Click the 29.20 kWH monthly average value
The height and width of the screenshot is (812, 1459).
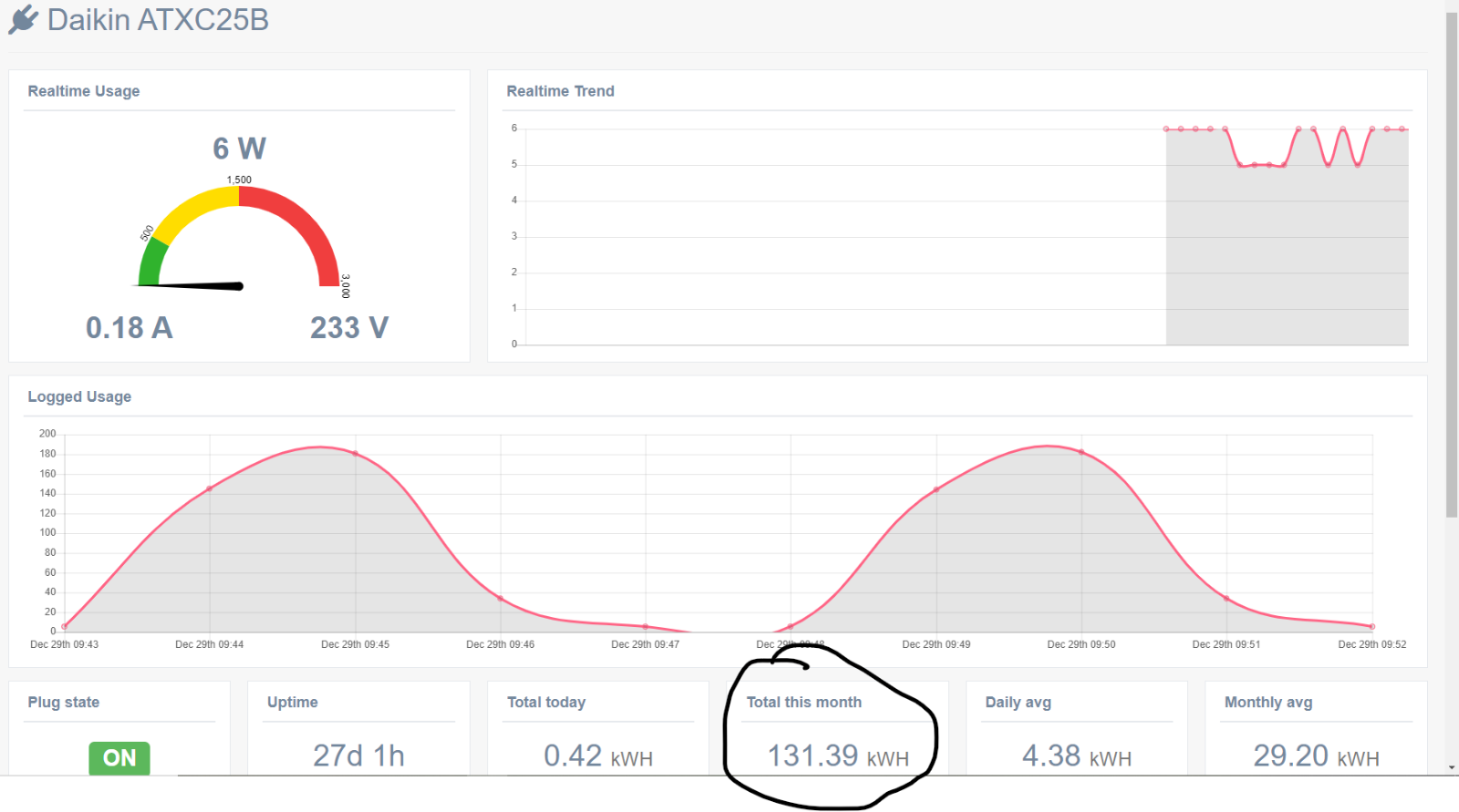click(1316, 755)
